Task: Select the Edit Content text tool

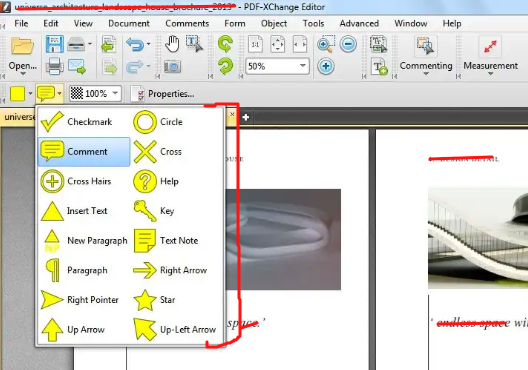Action: click(x=378, y=44)
